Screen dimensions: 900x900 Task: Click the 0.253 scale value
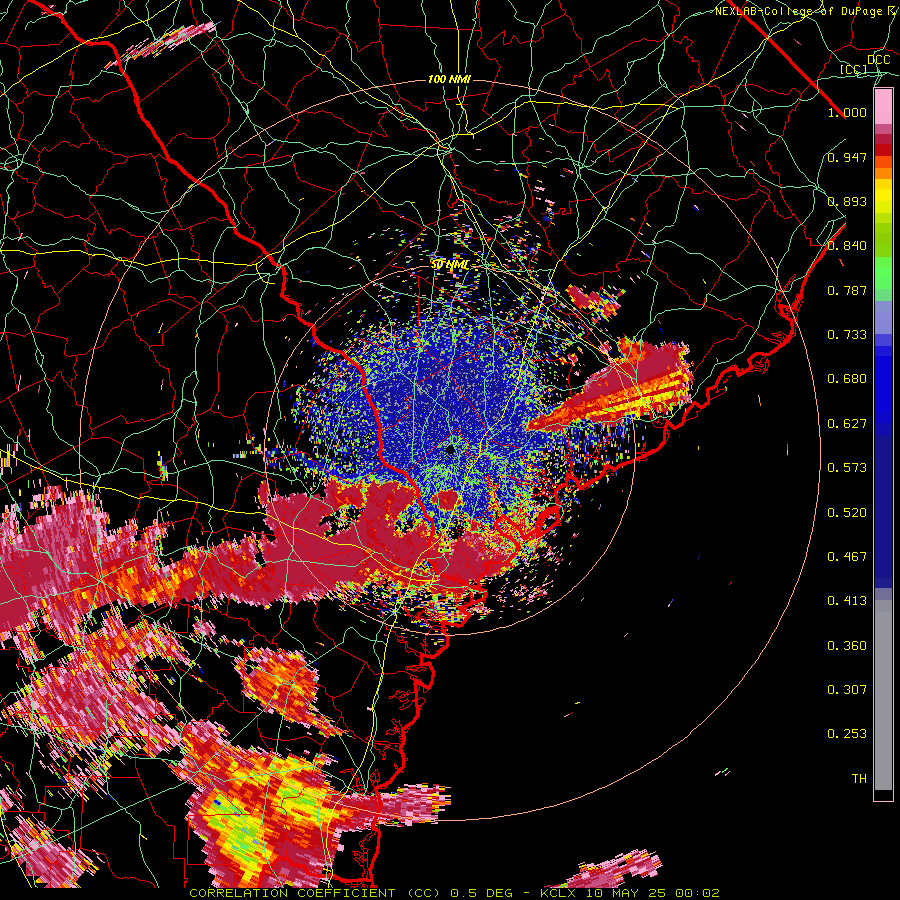click(847, 734)
